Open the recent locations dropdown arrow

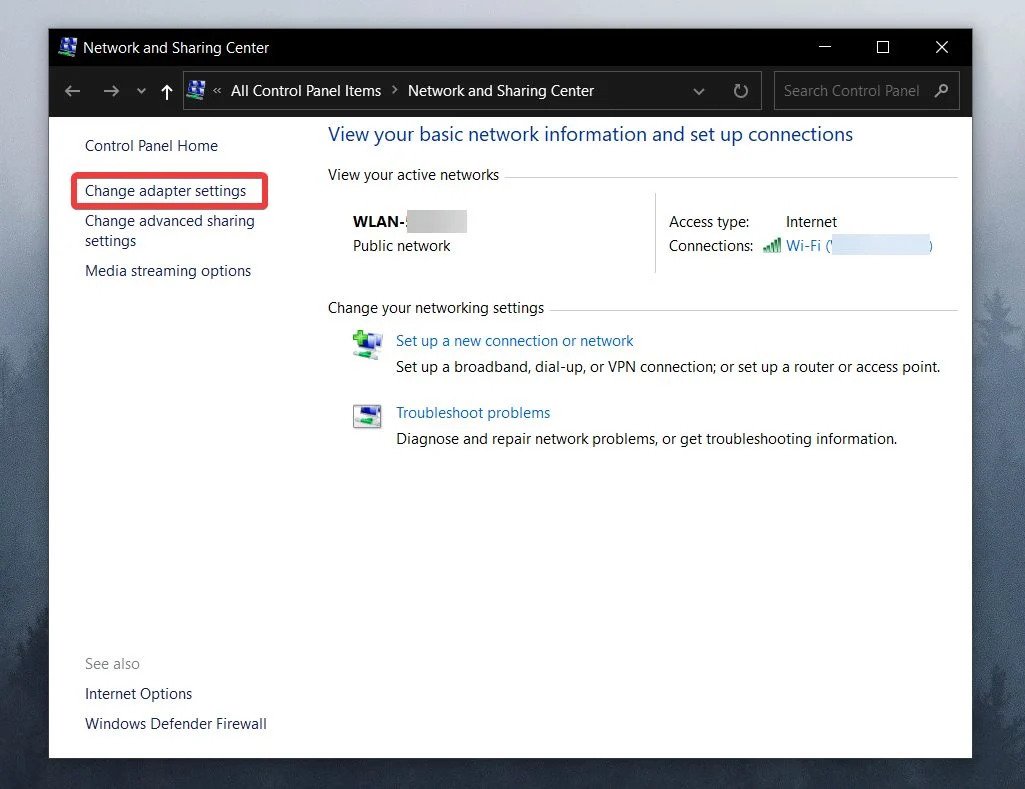pos(141,91)
